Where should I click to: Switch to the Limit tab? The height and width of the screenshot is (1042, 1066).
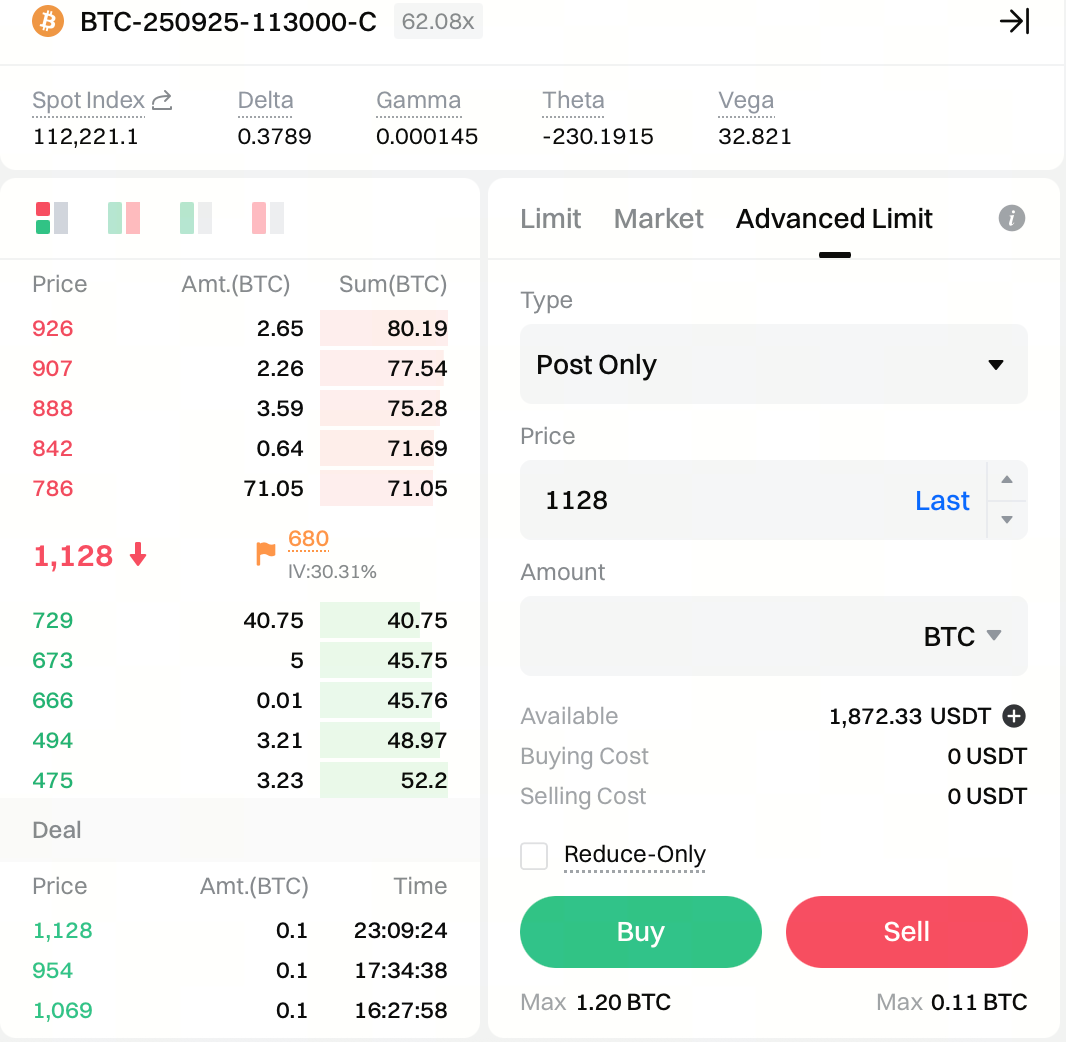click(550, 219)
